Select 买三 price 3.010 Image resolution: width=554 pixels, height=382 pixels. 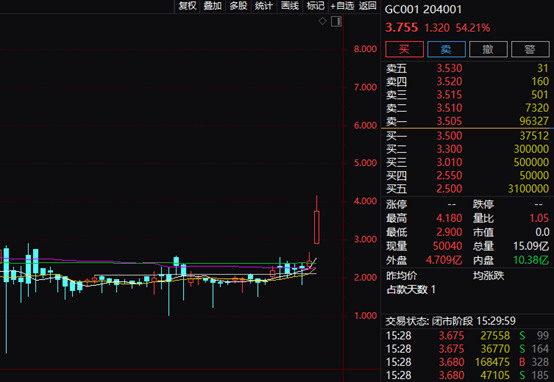click(449, 162)
